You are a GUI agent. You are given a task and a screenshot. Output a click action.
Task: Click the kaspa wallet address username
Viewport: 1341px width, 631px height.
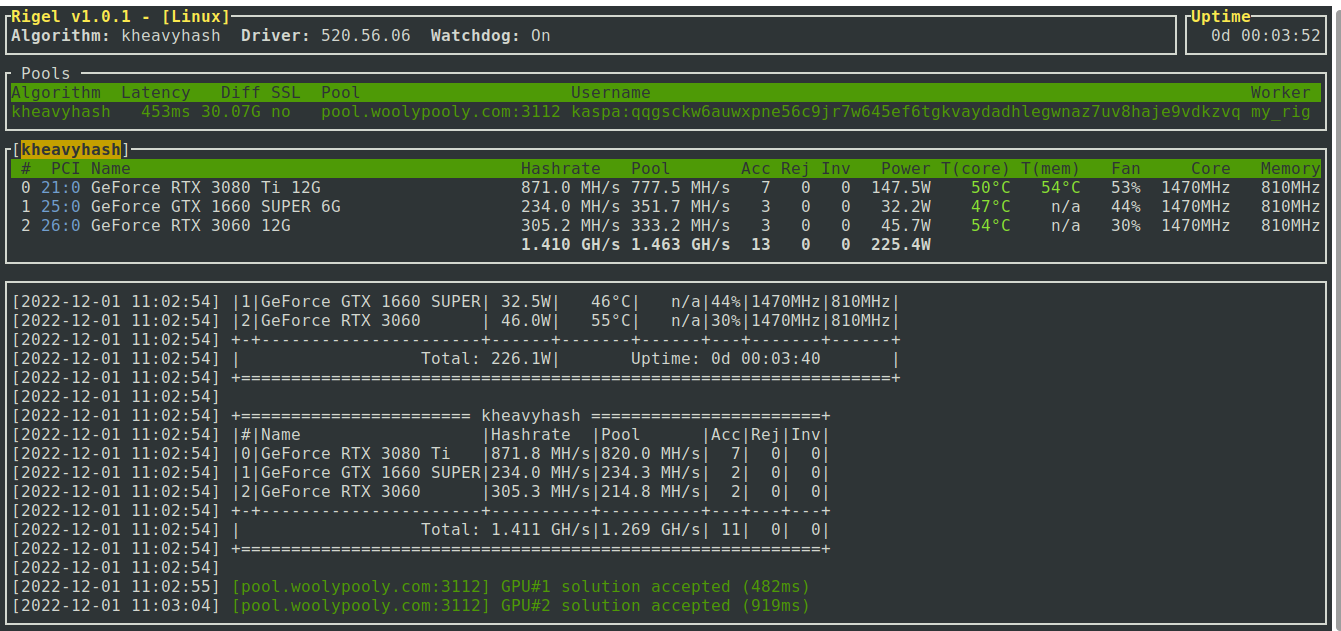(x=906, y=111)
